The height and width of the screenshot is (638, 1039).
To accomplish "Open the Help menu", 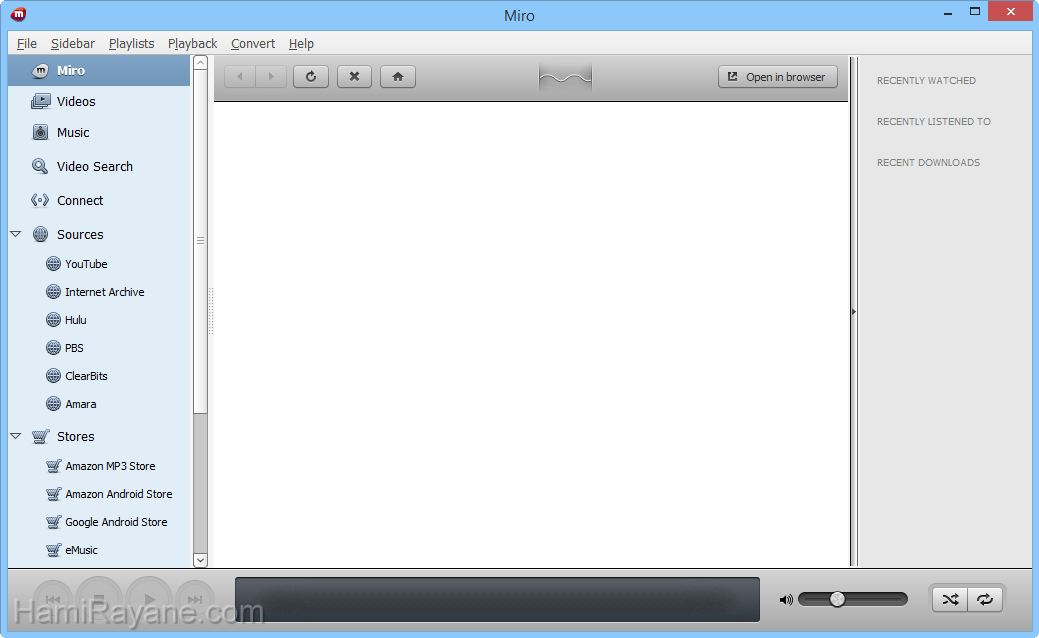I will coord(301,44).
